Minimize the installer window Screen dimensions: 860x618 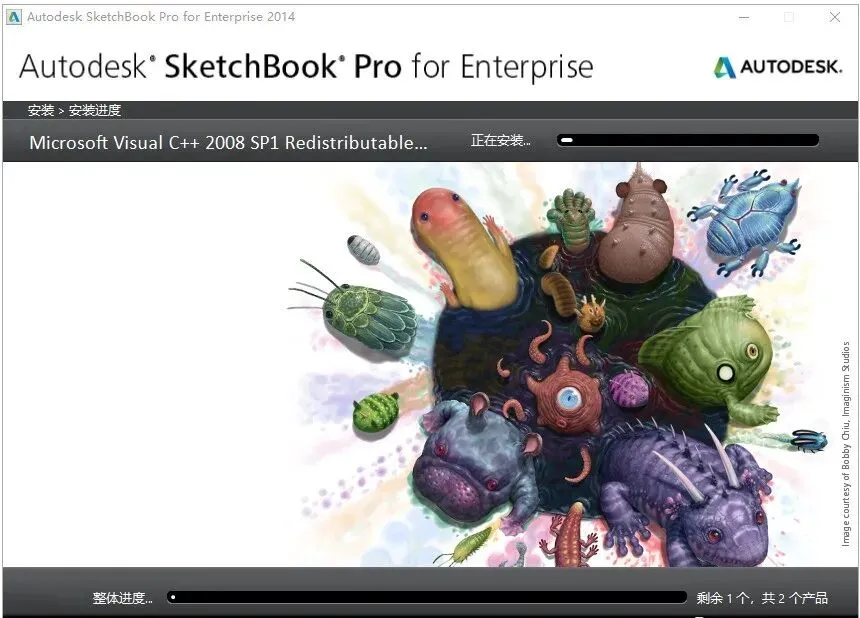tap(744, 17)
